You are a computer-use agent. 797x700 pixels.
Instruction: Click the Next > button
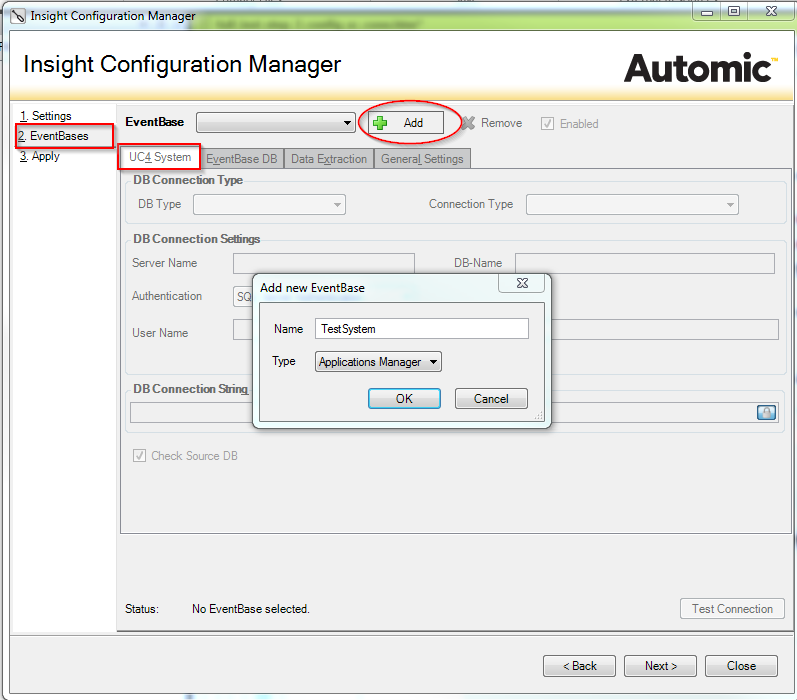pyautogui.click(x=660, y=666)
